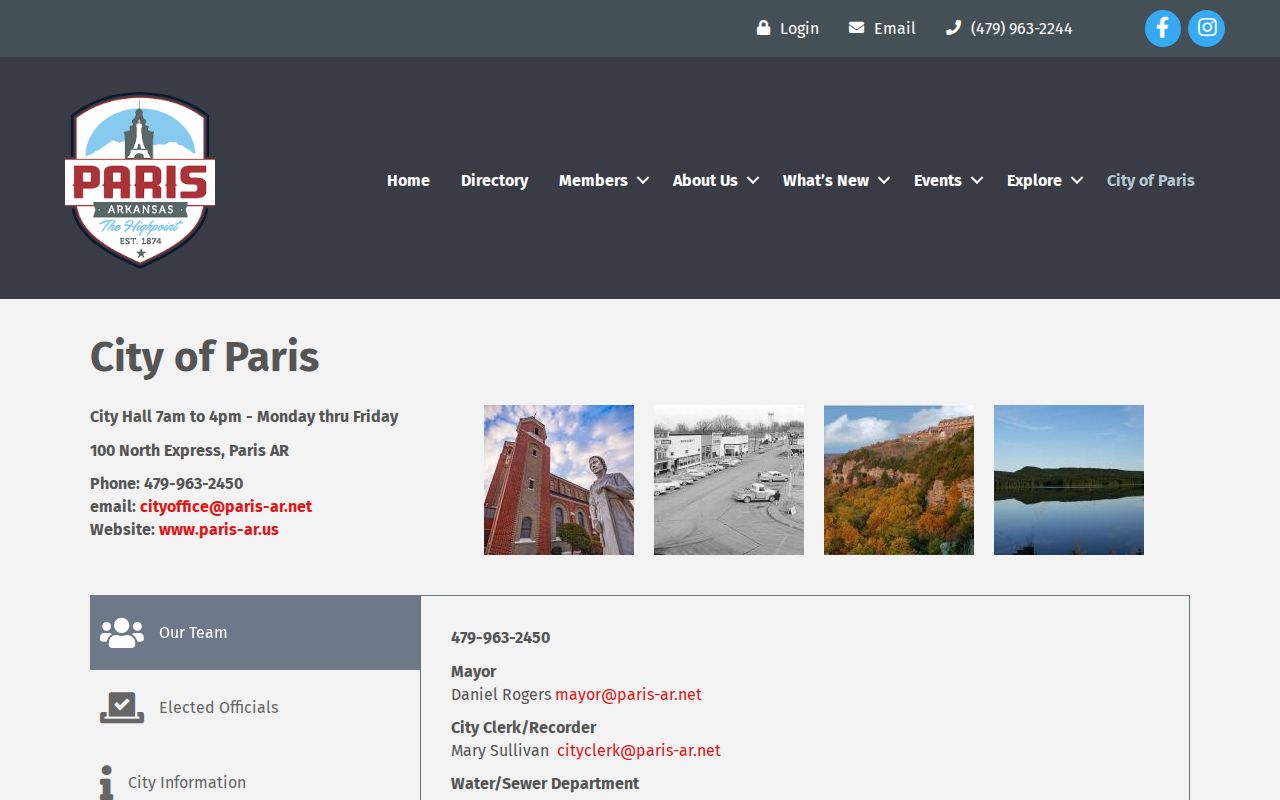
Task: Open the autumn mountain bluff photo
Action: coord(899,480)
